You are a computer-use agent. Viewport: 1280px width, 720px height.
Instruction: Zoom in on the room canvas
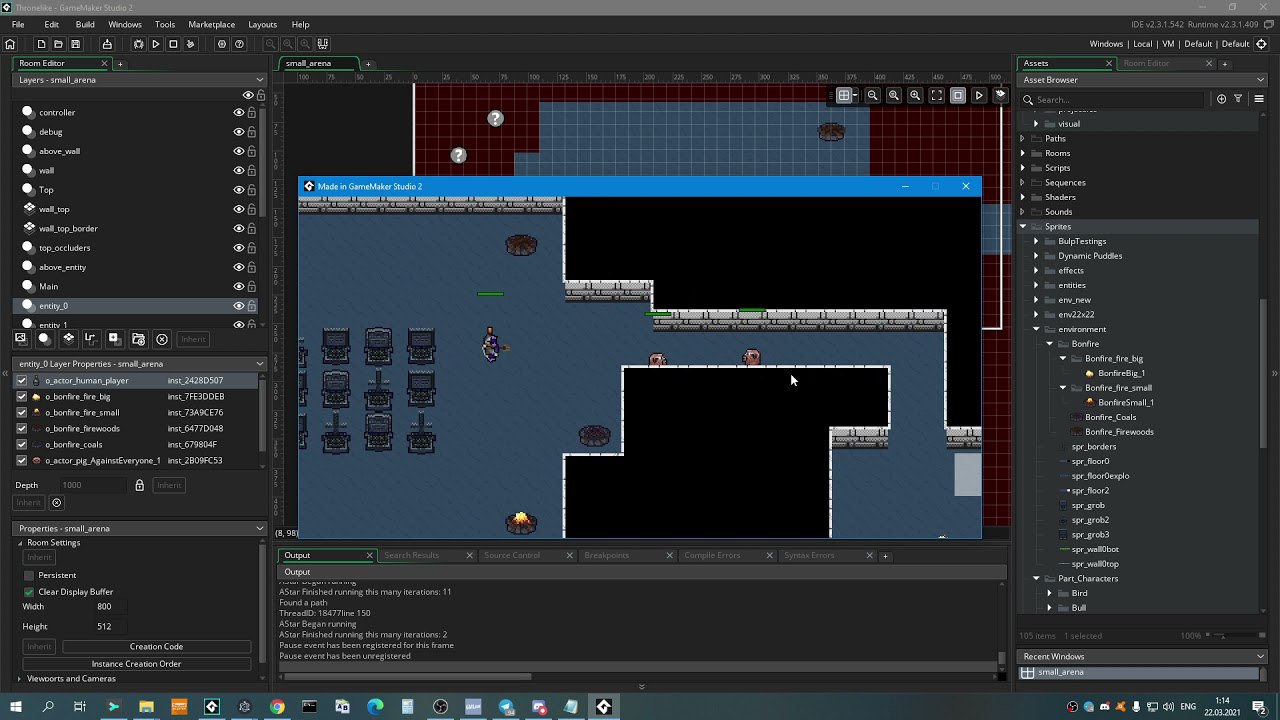click(915, 95)
